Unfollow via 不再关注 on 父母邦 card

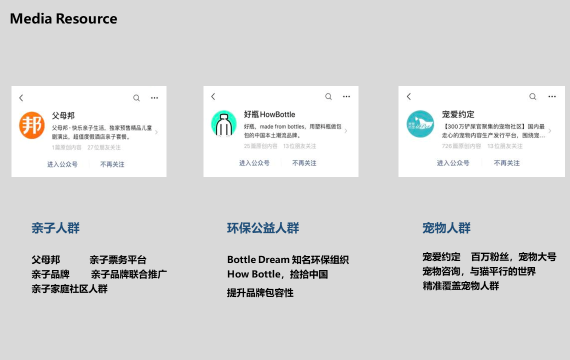click(x=112, y=164)
